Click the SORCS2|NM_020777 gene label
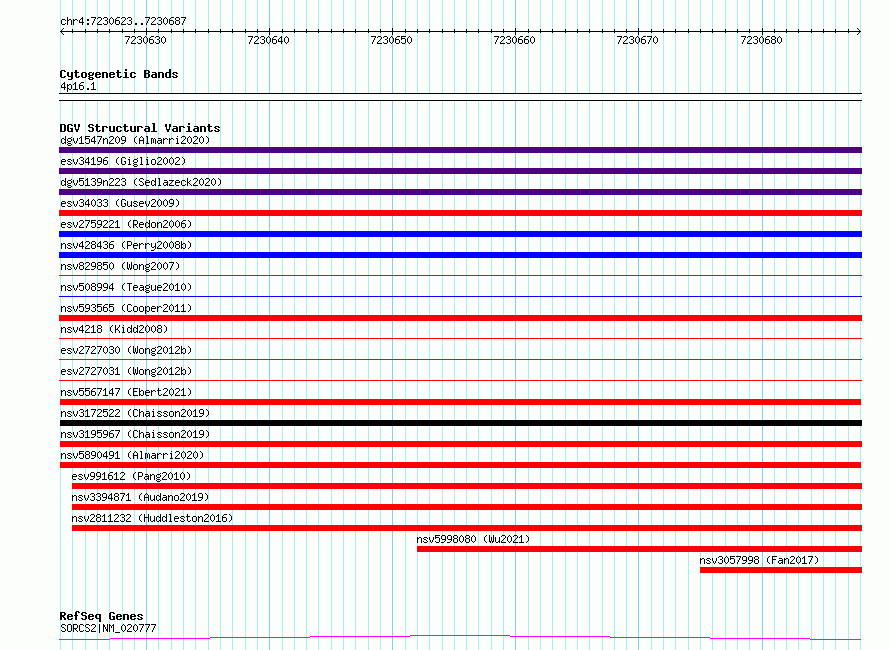This screenshot has width=890, height=650. point(108,628)
